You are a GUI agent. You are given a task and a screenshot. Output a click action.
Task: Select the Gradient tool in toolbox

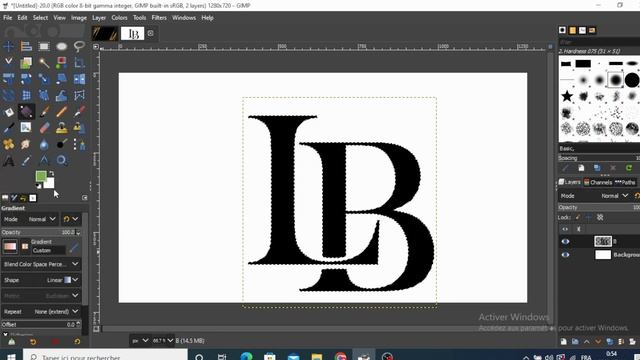tap(26, 111)
